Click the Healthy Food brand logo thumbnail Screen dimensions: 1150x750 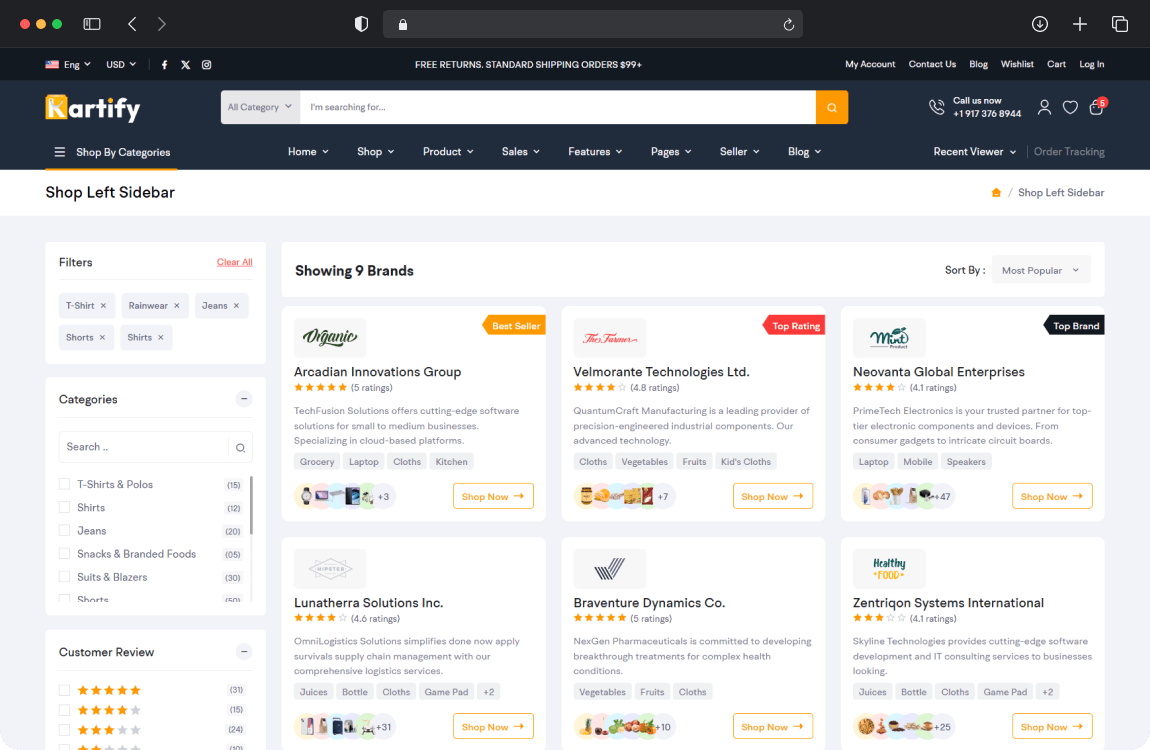(x=889, y=568)
